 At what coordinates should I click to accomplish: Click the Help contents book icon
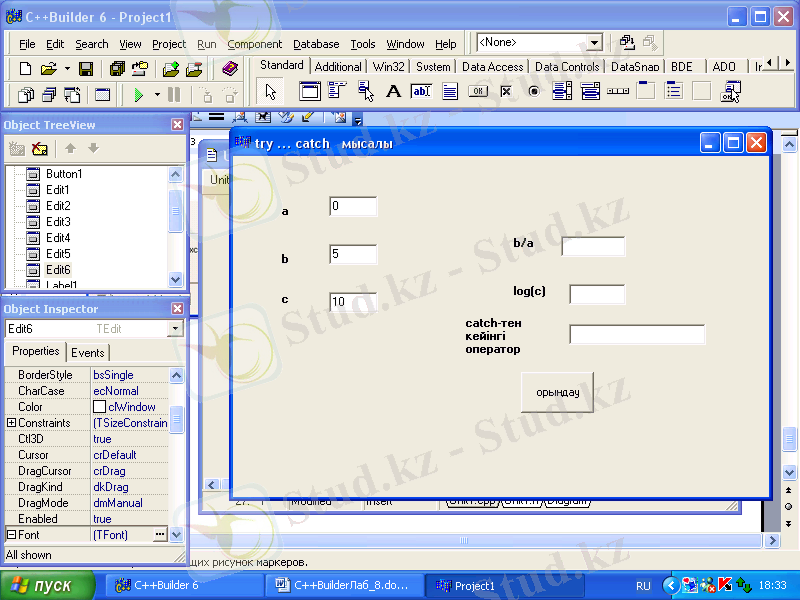(230, 69)
